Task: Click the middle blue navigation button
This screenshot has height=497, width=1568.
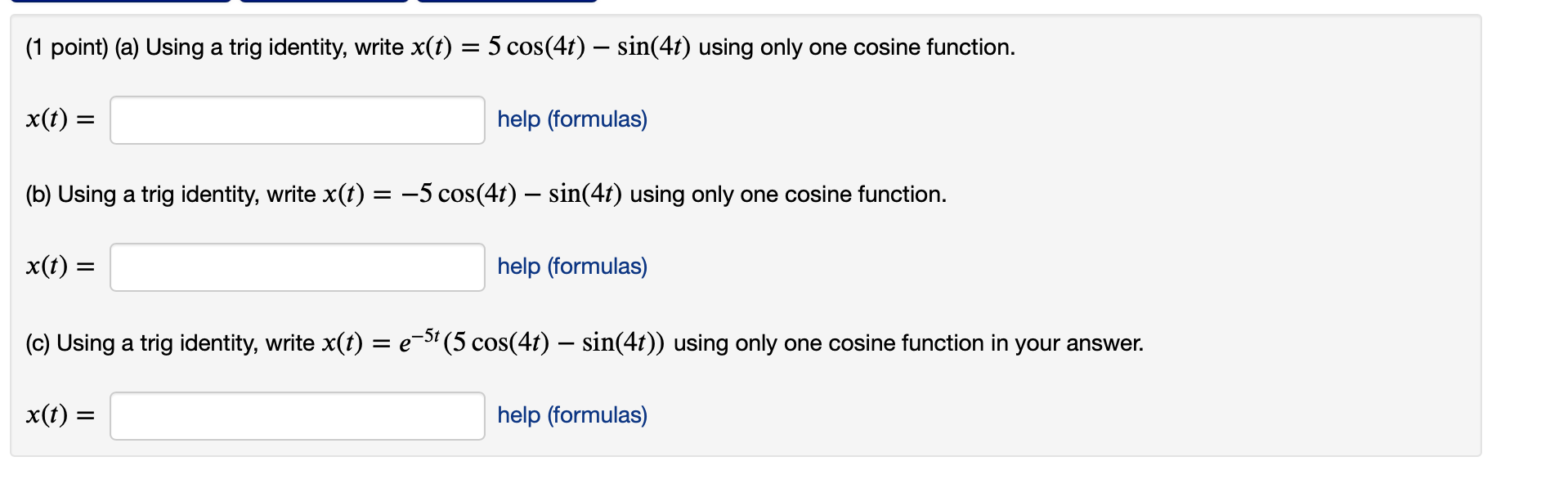Action: tap(323, 3)
